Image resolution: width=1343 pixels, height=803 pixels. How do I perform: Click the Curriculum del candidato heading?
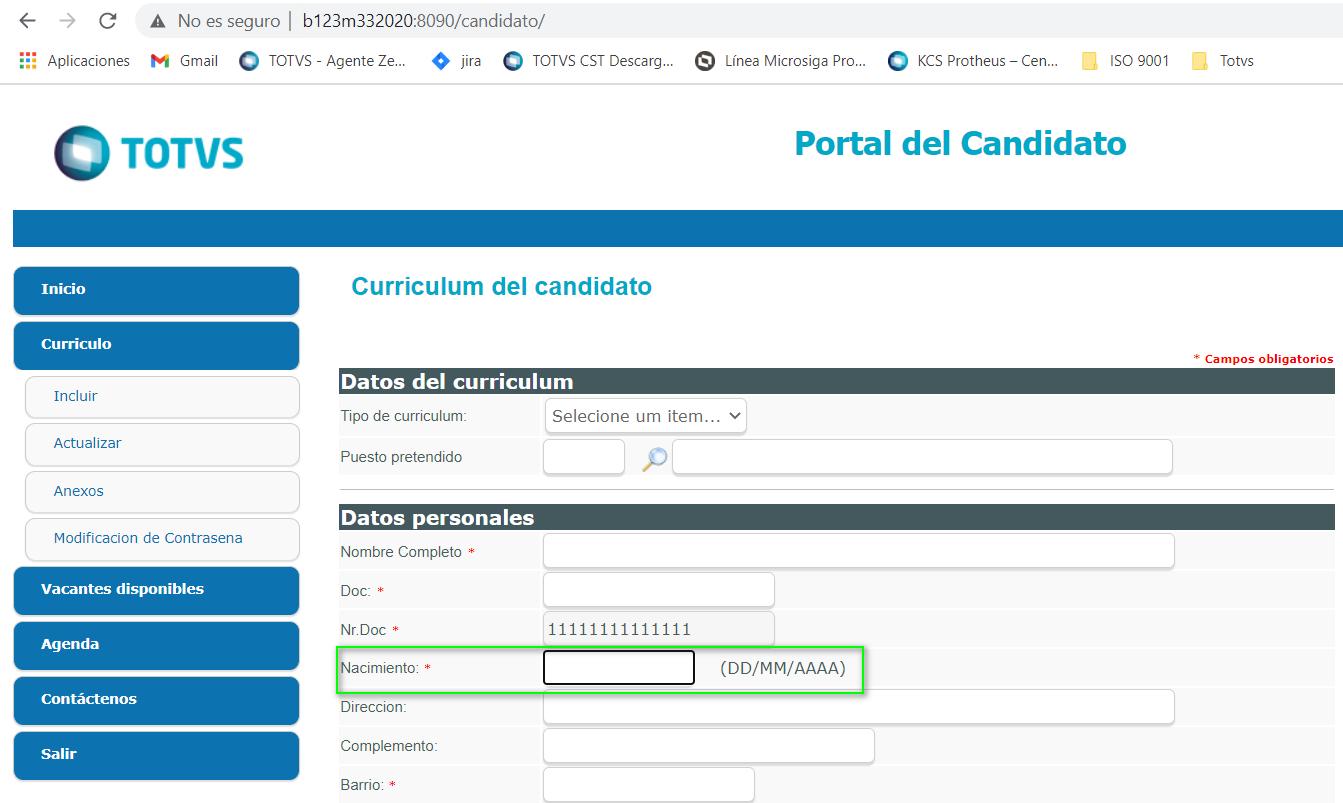[501, 287]
